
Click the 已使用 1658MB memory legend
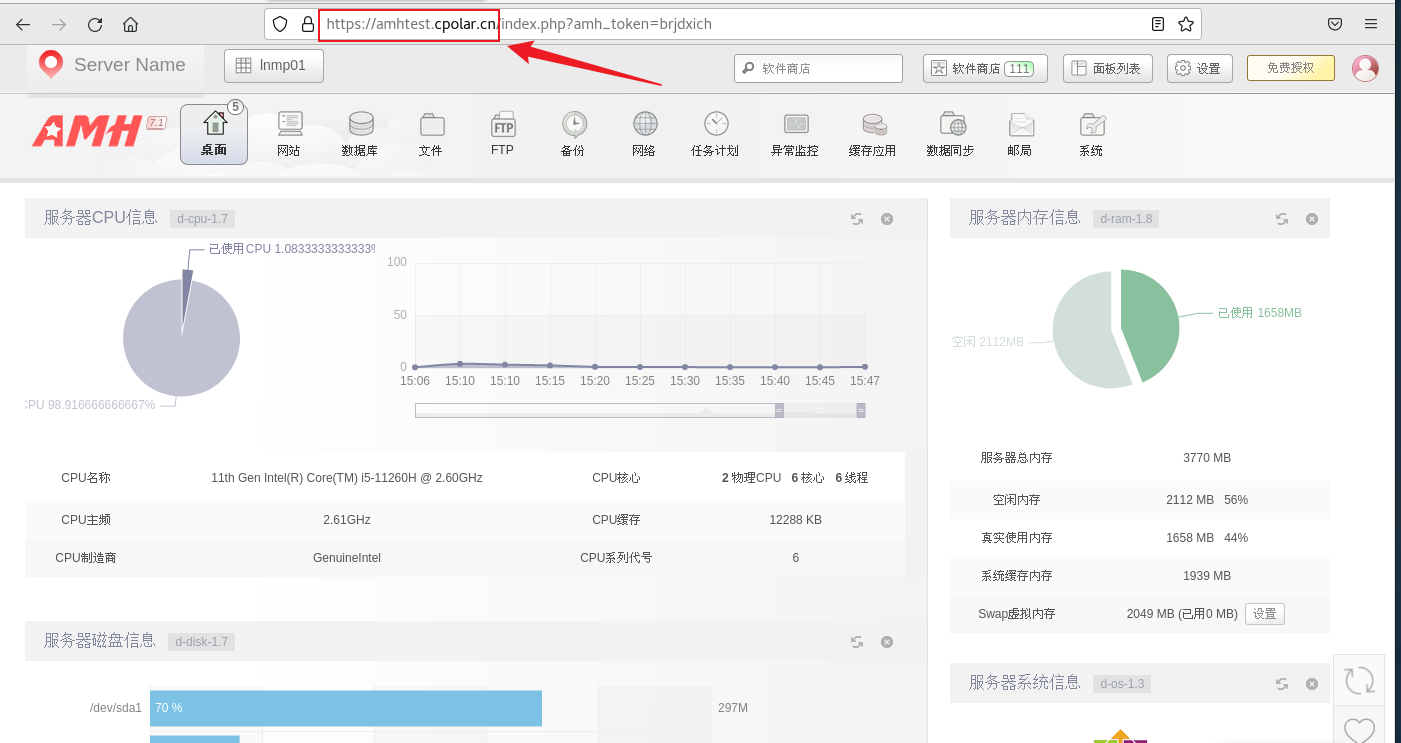tap(1259, 313)
